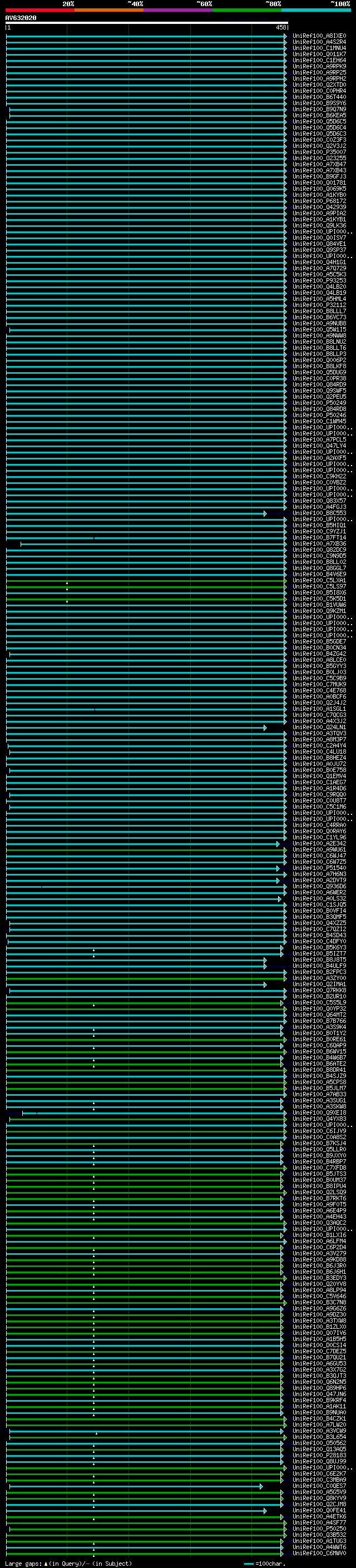Select hit label UniRef100_C5K5D1
Image resolution: width=356 pixels, height=1568 pixels.
(x=319, y=598)
